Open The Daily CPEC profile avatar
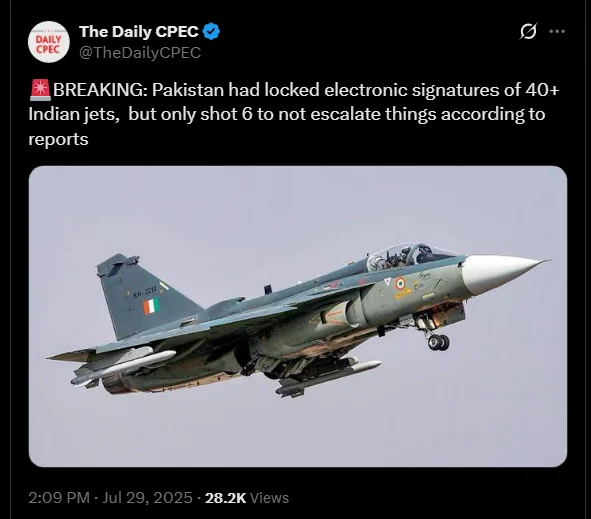 tap(49, 42)
